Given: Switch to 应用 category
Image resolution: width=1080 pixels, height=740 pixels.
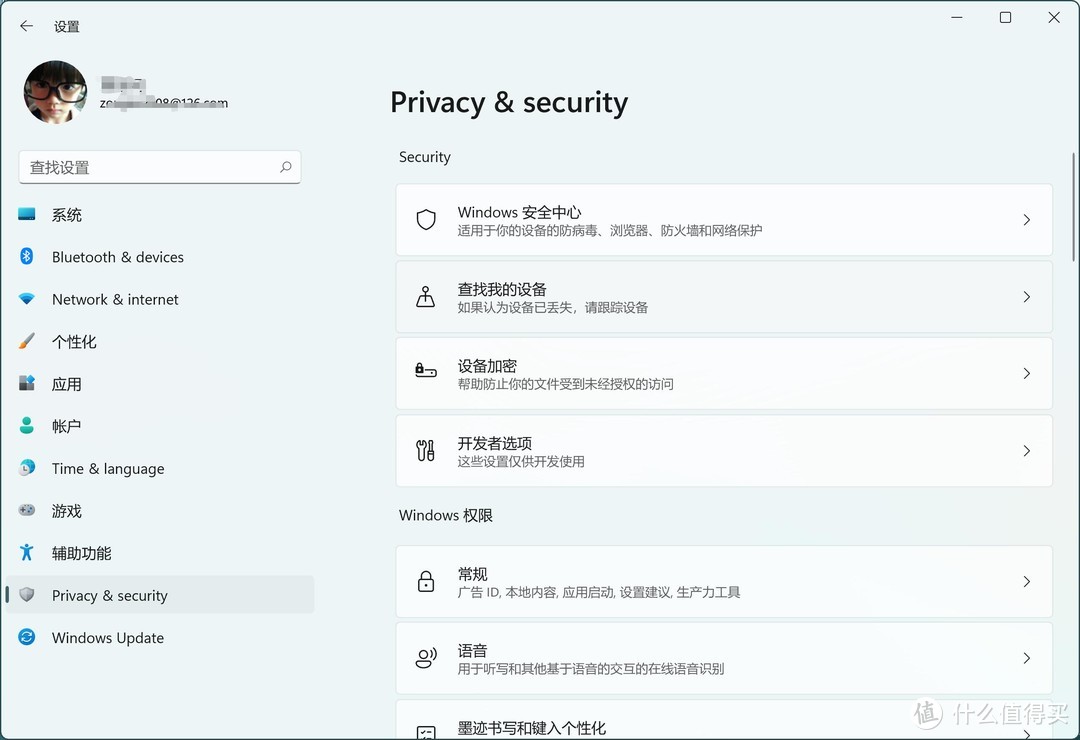Looking at the screenshot, I should [x=160, y=383].
